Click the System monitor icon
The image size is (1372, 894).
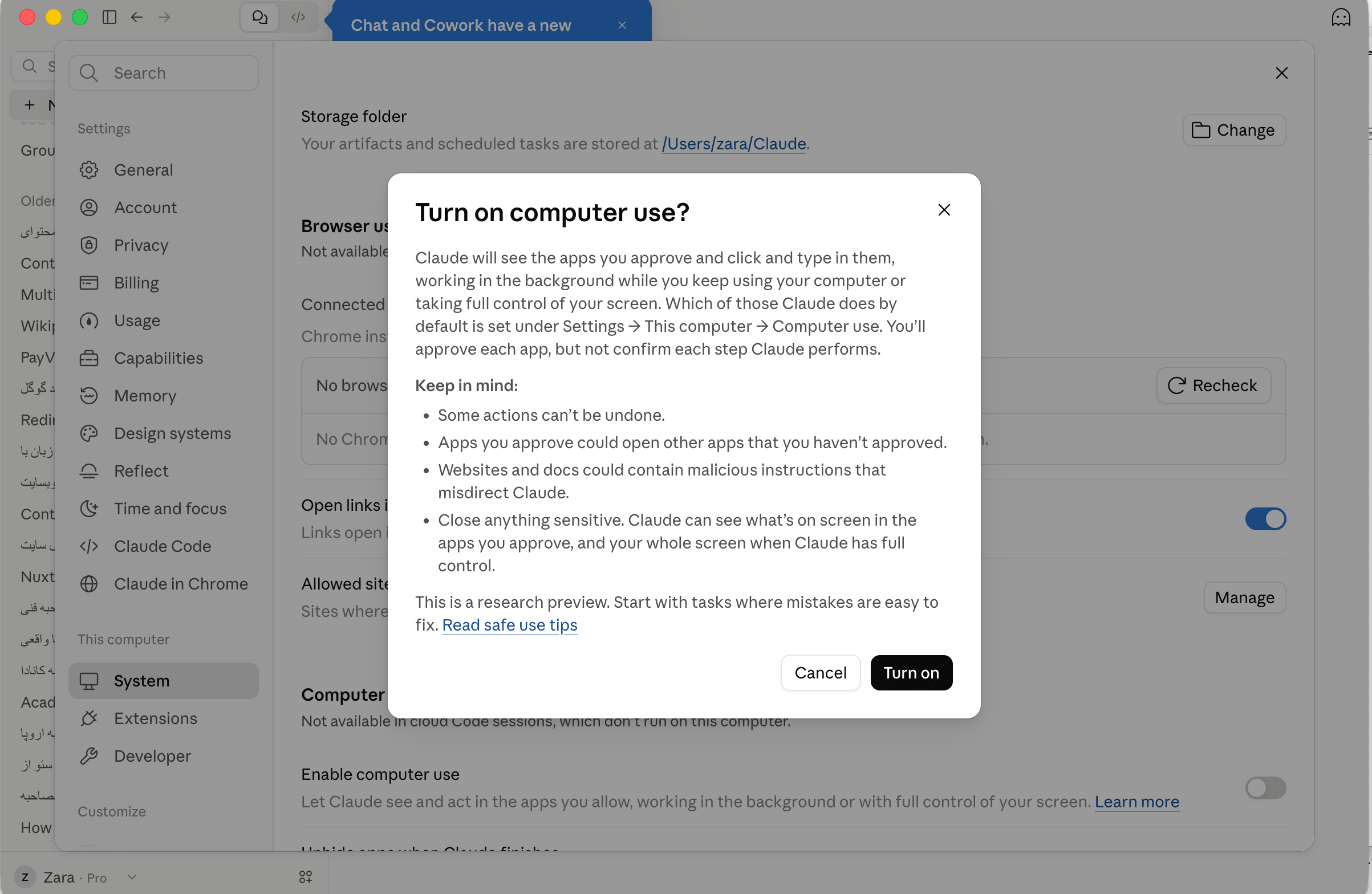pyautogui.click(x=89, y=681)
